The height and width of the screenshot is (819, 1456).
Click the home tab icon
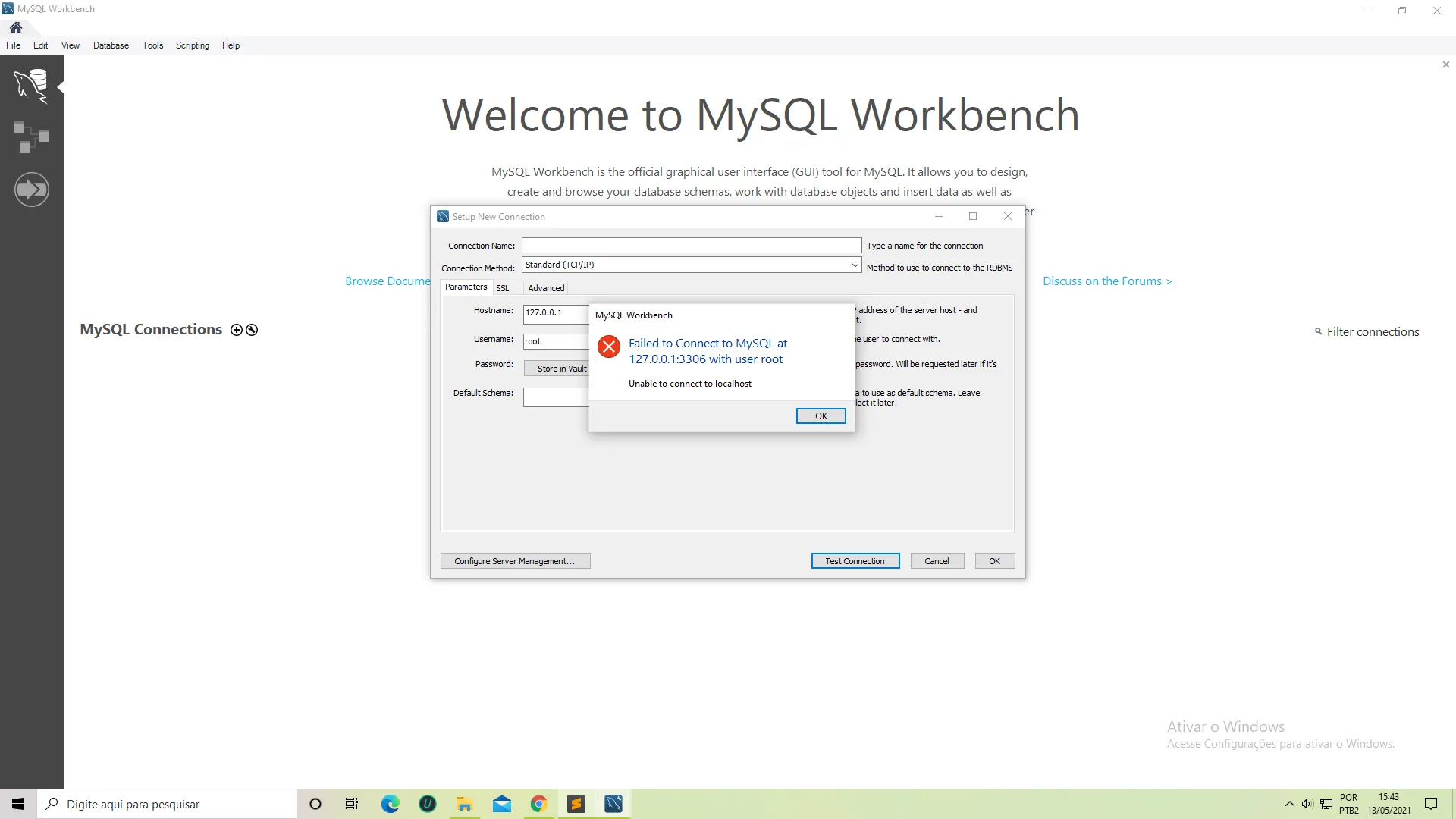pos(16,27)
